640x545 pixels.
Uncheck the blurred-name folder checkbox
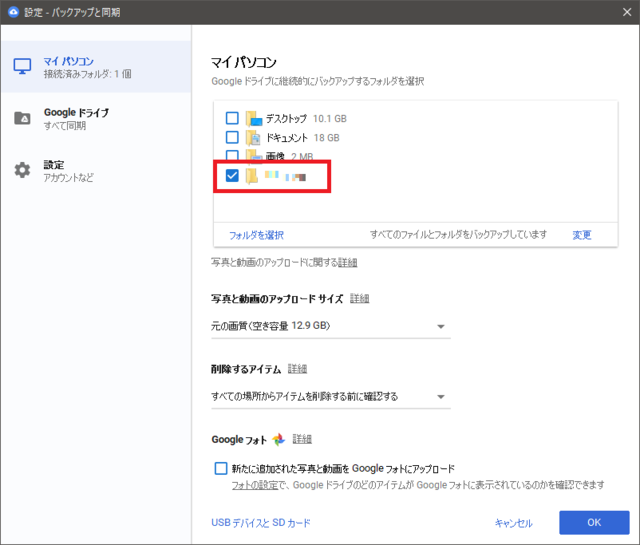(232, 176)
